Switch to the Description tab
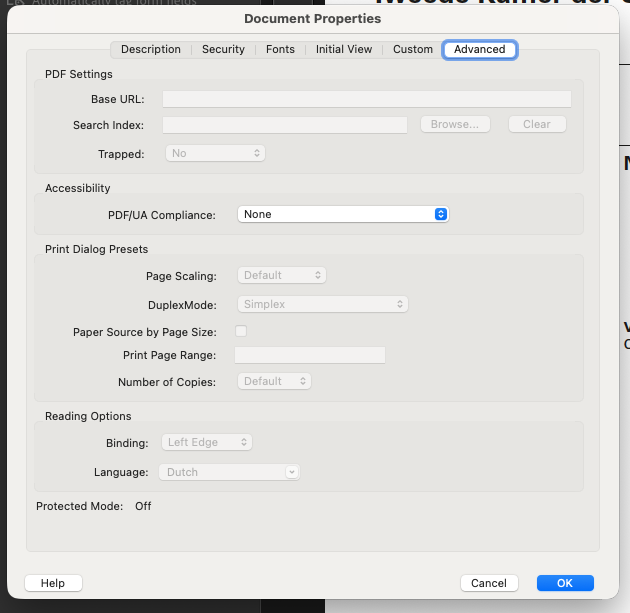 151,49
